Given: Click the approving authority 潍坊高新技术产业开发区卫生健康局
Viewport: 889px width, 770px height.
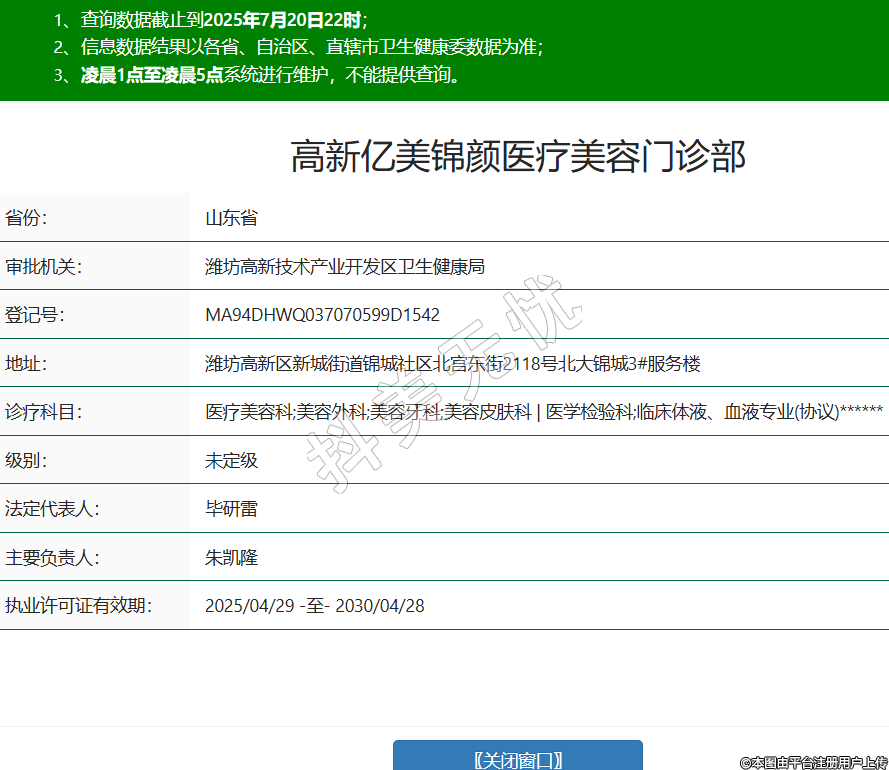Looking at the screenshot, I should pos(345,266).
